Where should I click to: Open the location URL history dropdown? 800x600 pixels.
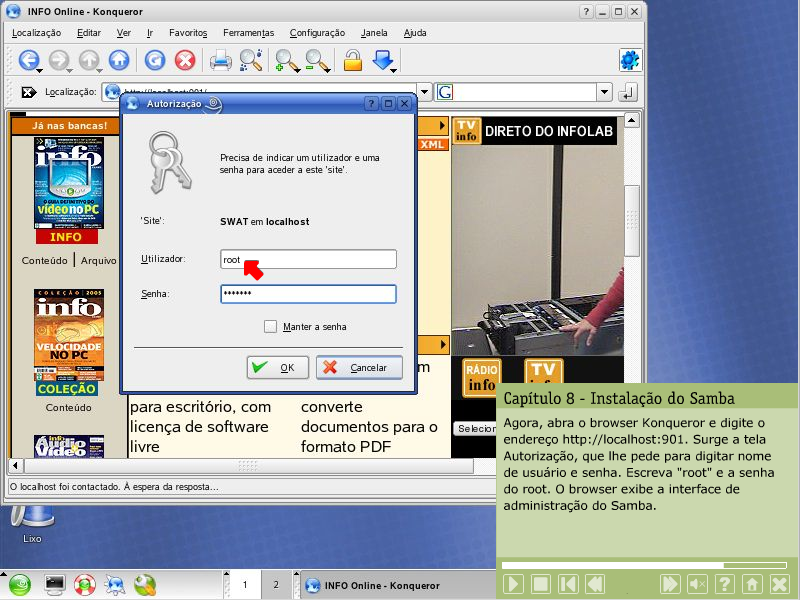(x=425, y=92)
